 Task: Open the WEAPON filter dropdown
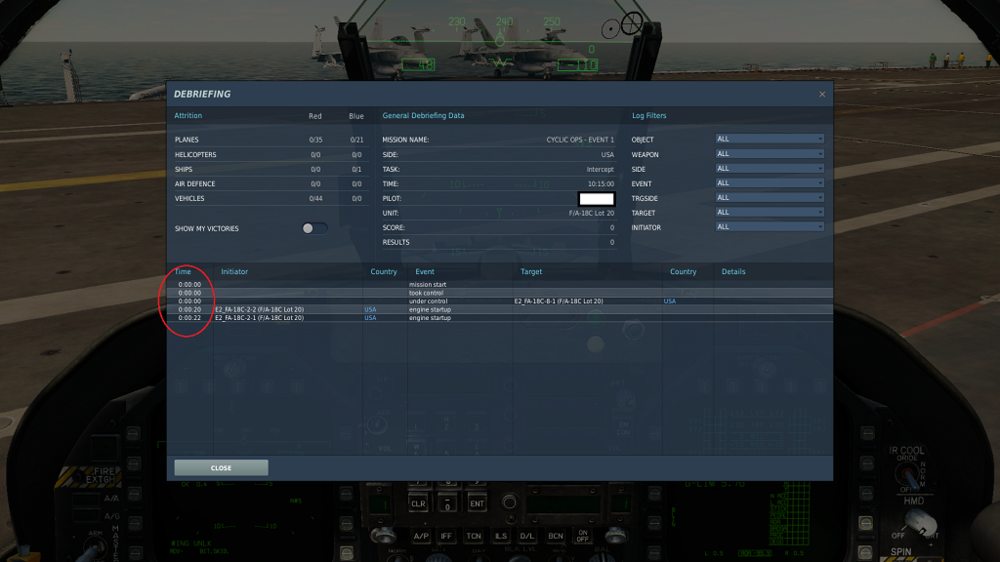pyautogui.click(x=769, y=154)
